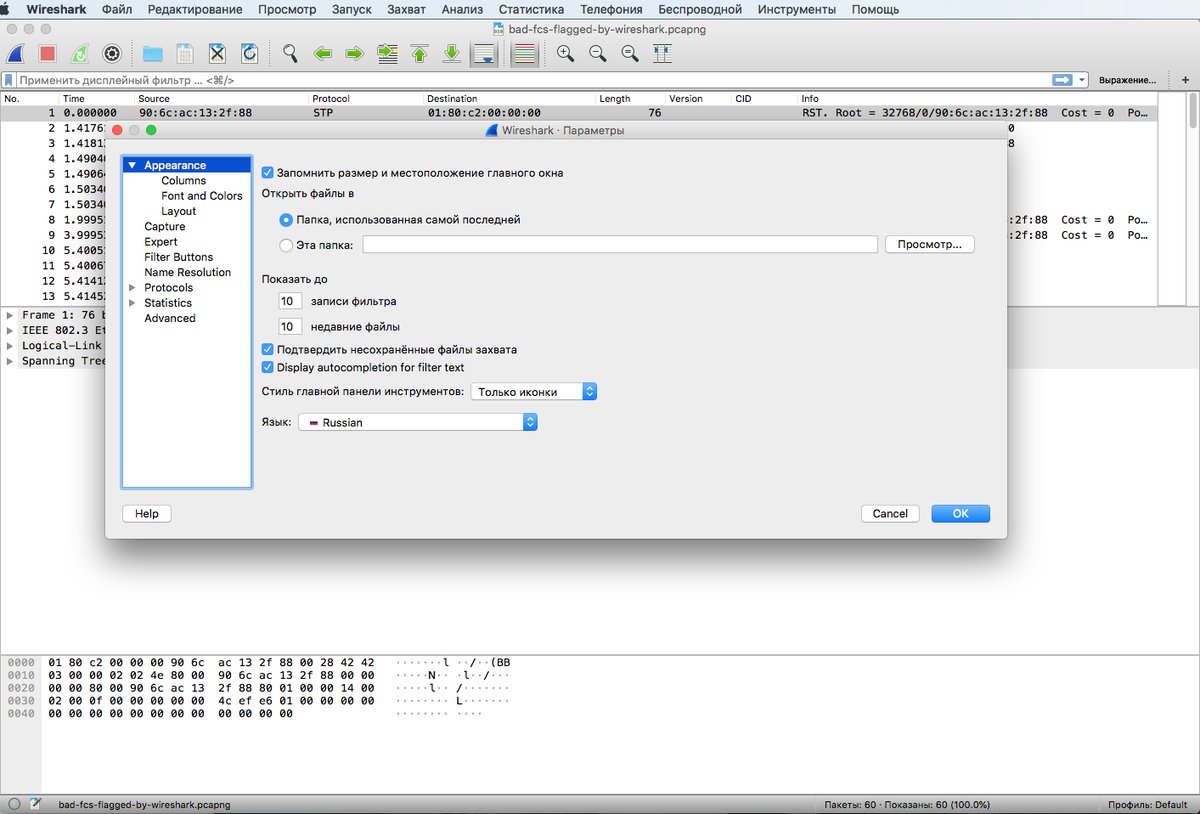Viewport: 1200px width, 814px height.
Task: Toggle Display autocompletion for filter text
Action: point(267,367)
